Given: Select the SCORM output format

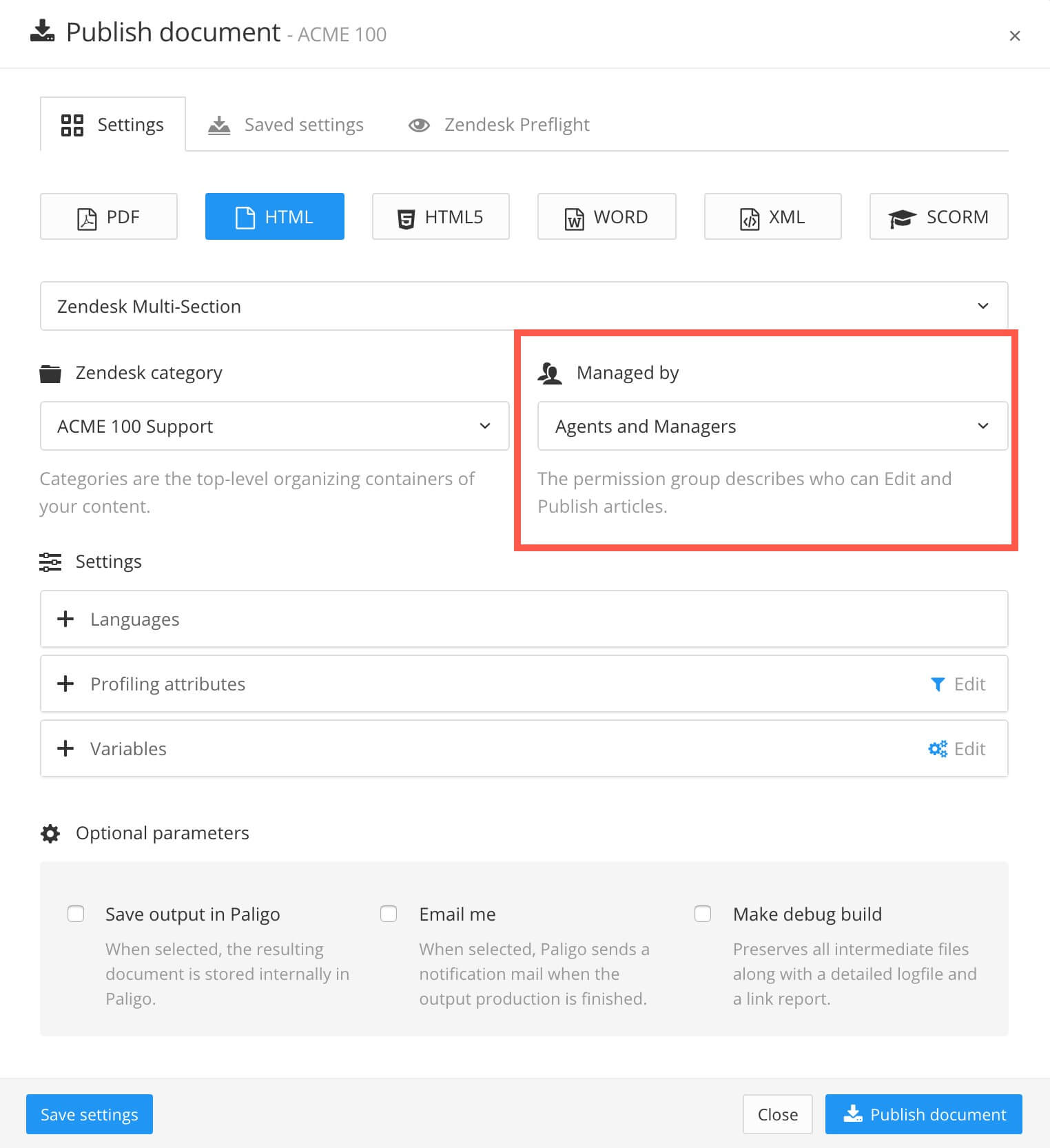Looking at the screenshot, I should point(938,217).
